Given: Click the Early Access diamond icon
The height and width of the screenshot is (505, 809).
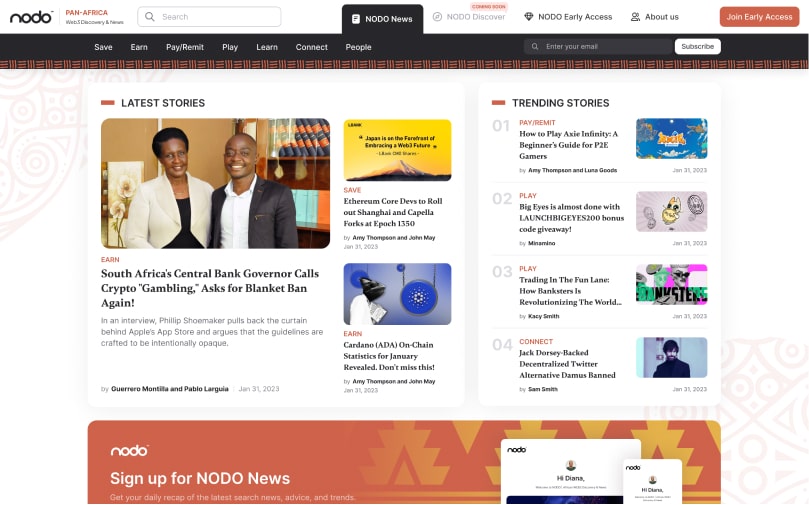Looking at the screenshot, I should [529, 17].
